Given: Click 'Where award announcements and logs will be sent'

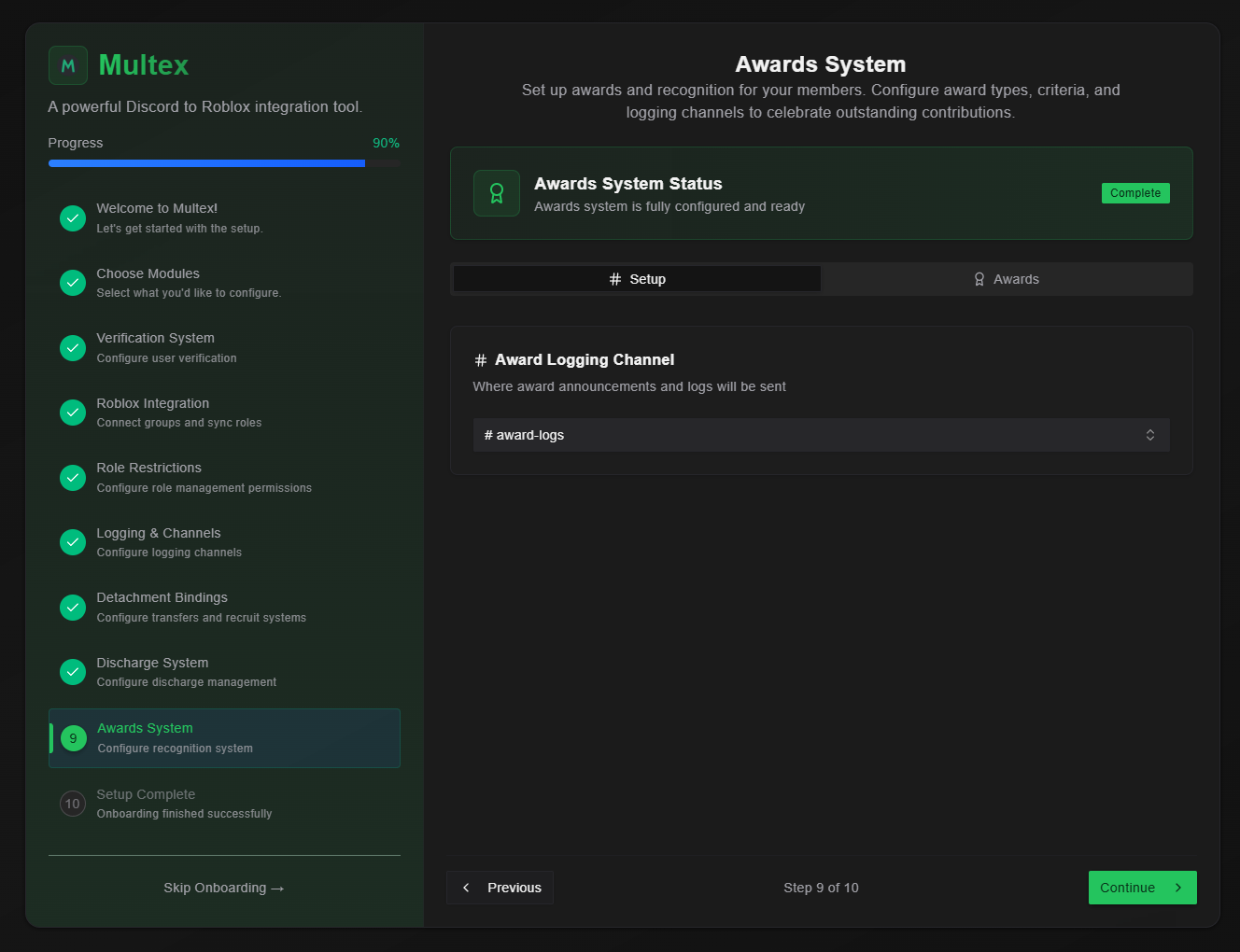Looking at the screenshot, I should (629, 386).
